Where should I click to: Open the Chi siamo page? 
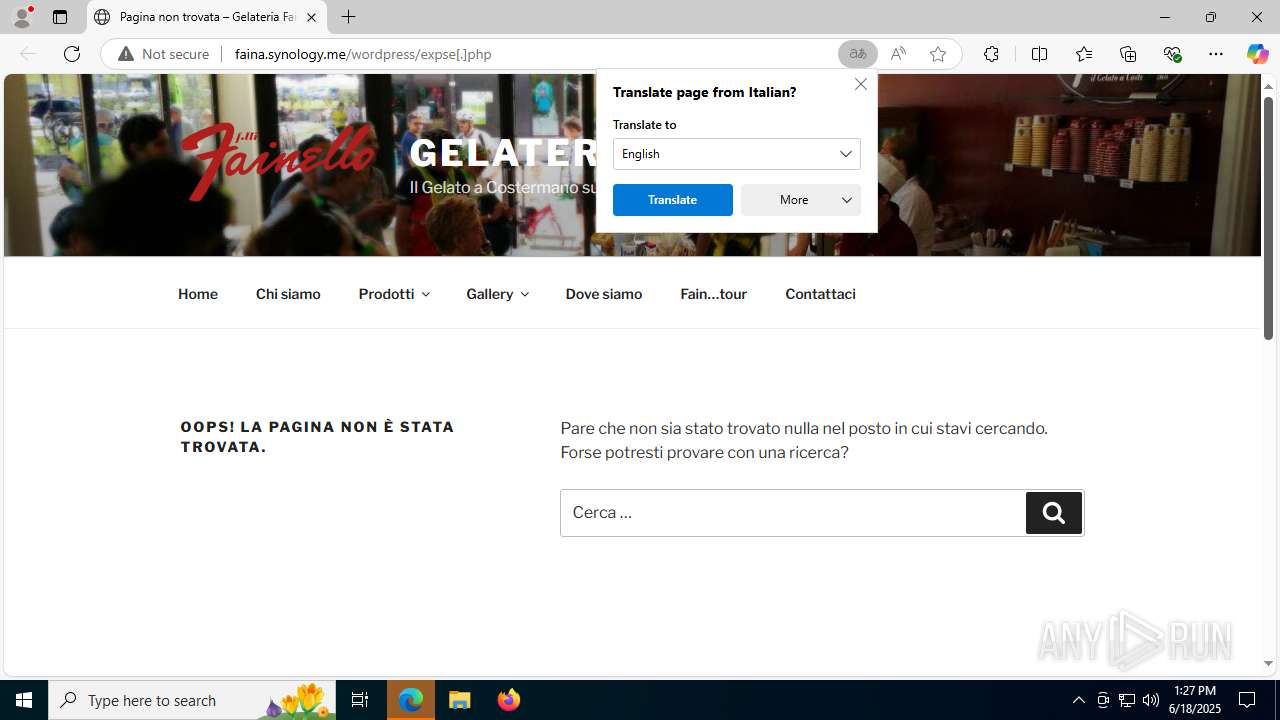(288, 294)
